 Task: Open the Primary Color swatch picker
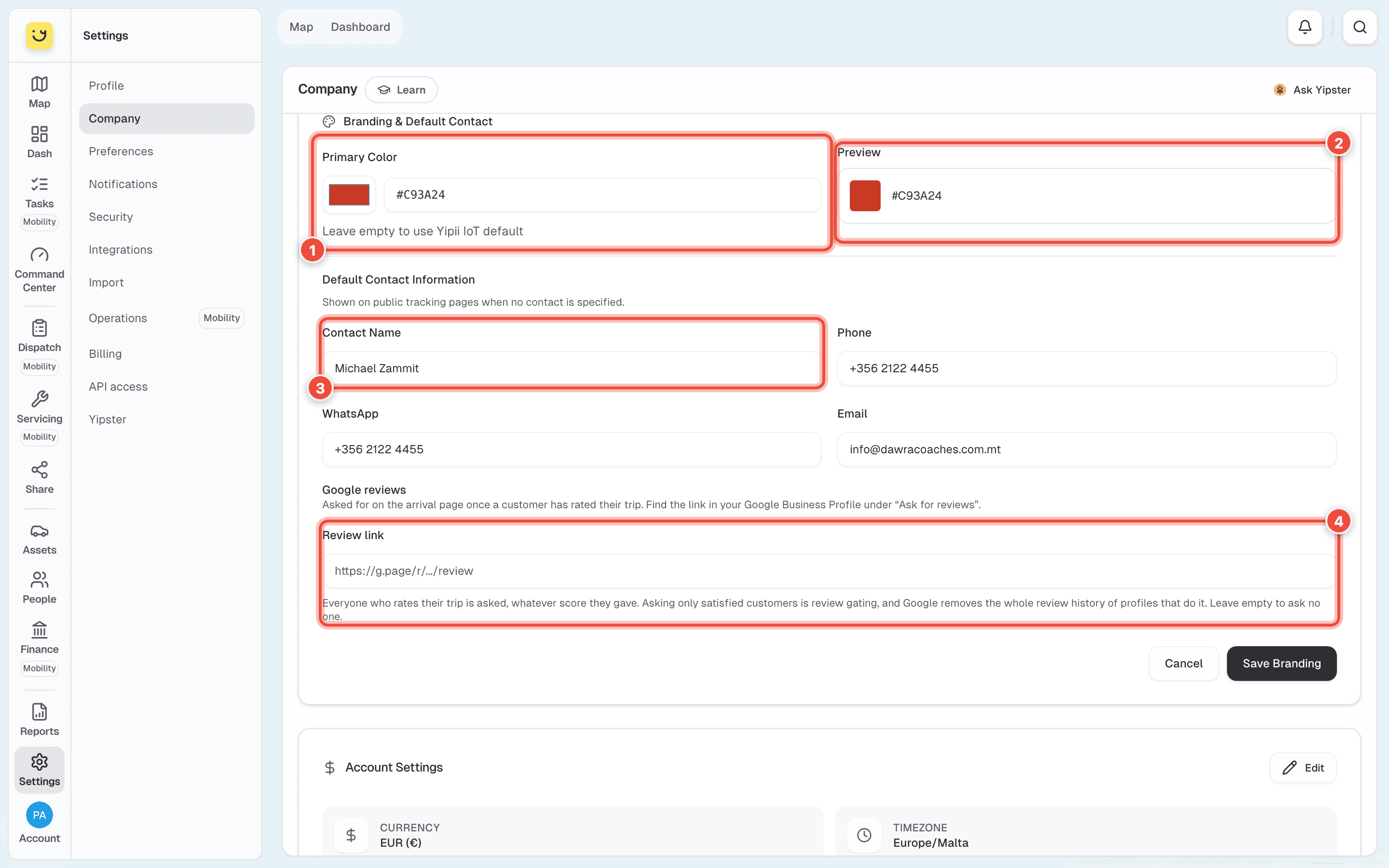[348, 195]
